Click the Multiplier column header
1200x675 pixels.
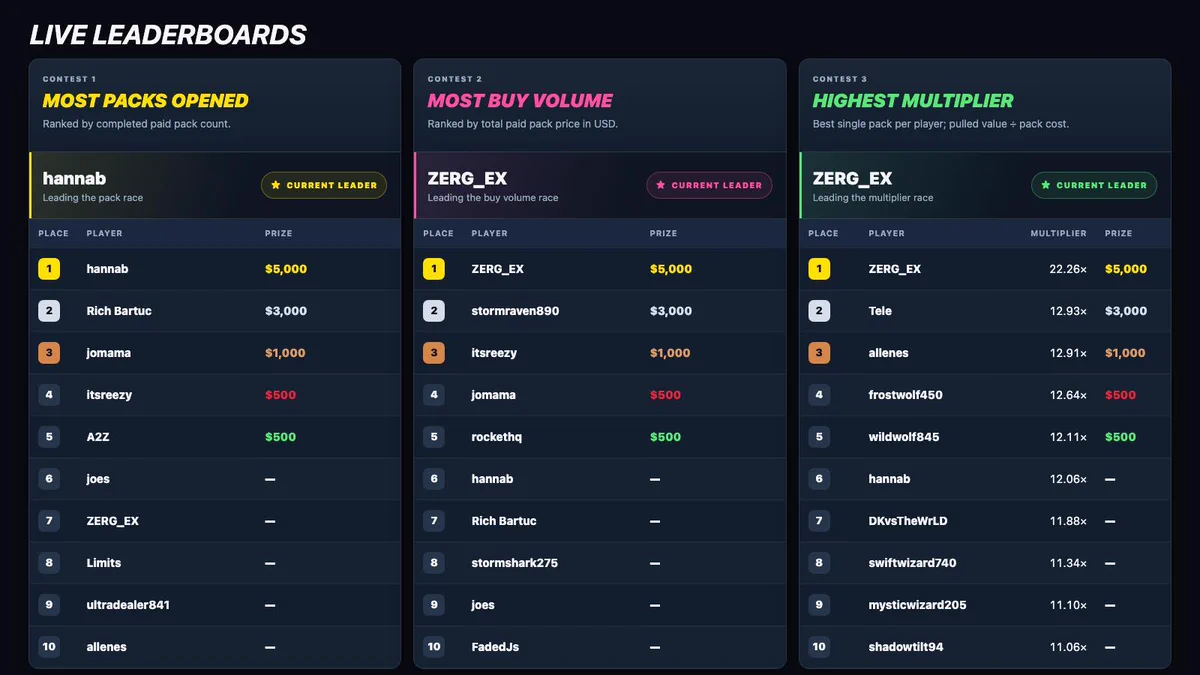tap(1058, 233)
